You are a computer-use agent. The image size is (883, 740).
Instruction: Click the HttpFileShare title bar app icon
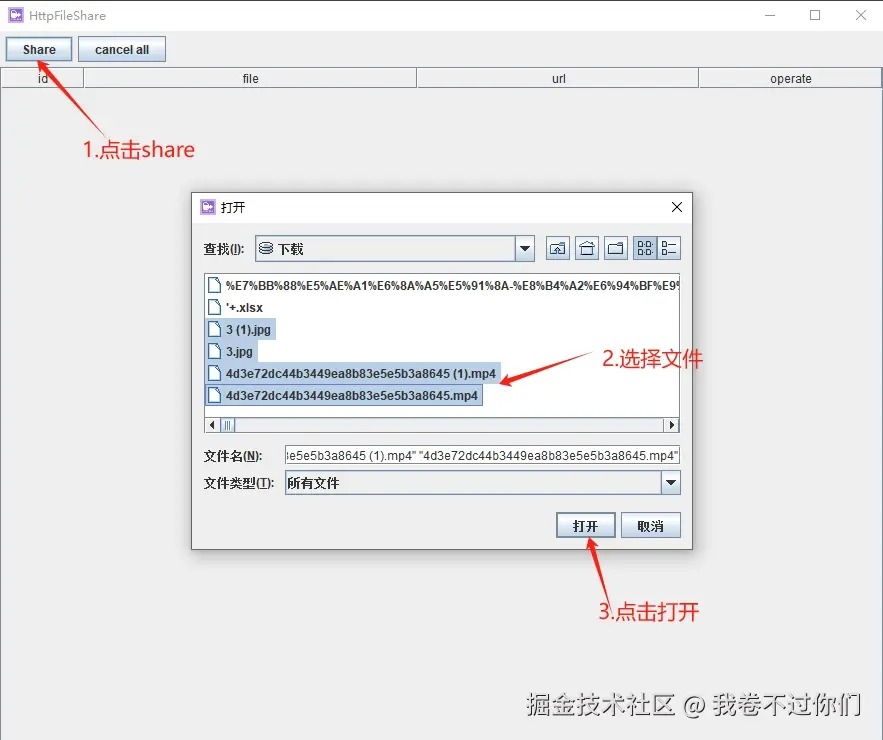(16, 15)
